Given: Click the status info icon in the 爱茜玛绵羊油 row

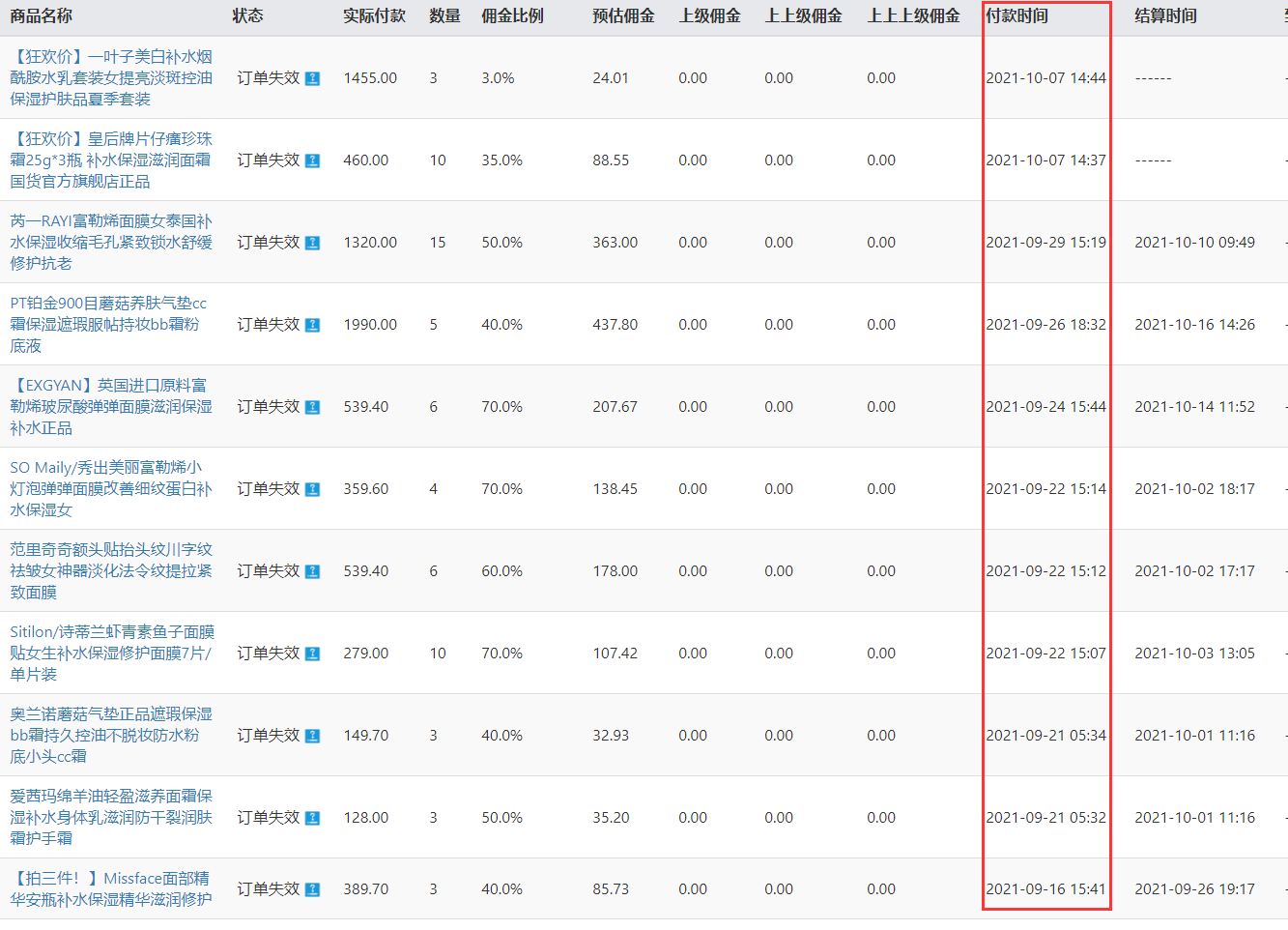Looking at the screenshot, I should 312,818.
